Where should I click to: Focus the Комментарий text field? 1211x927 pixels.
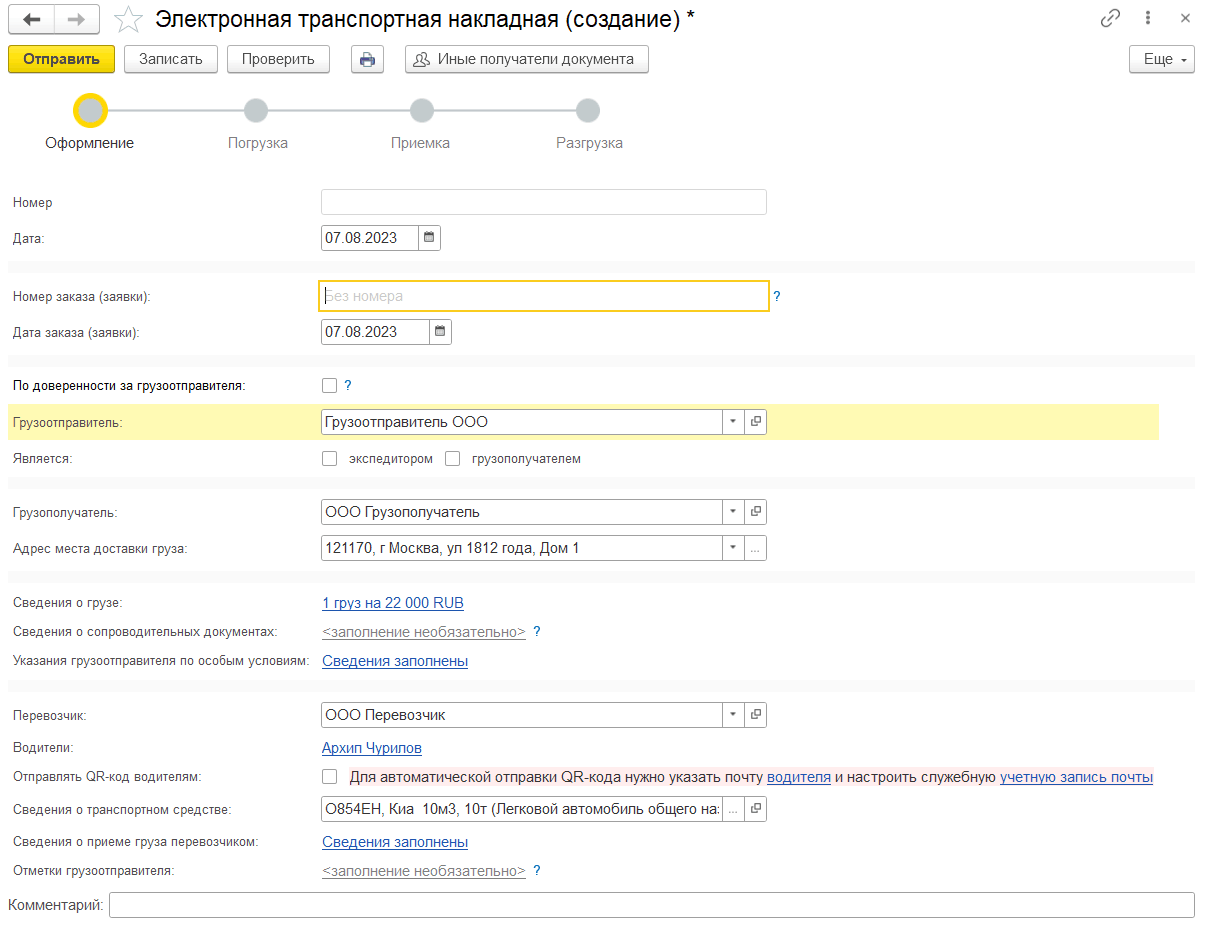(x=651, y=905)
